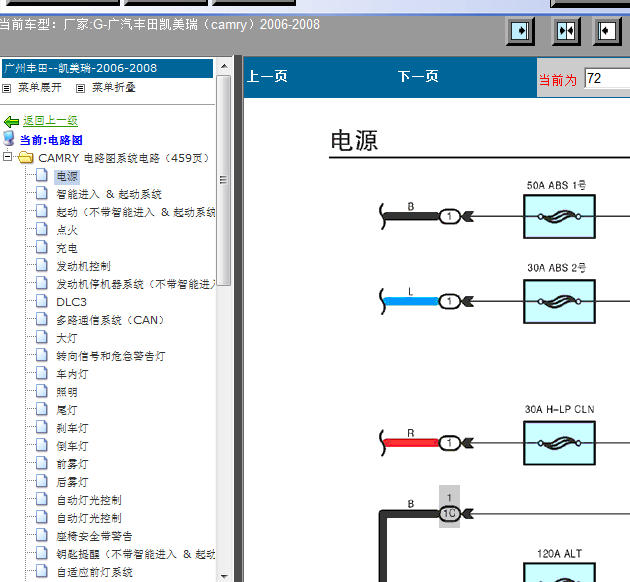
Task: Open the 充电 circuit page
Action: 67,248
